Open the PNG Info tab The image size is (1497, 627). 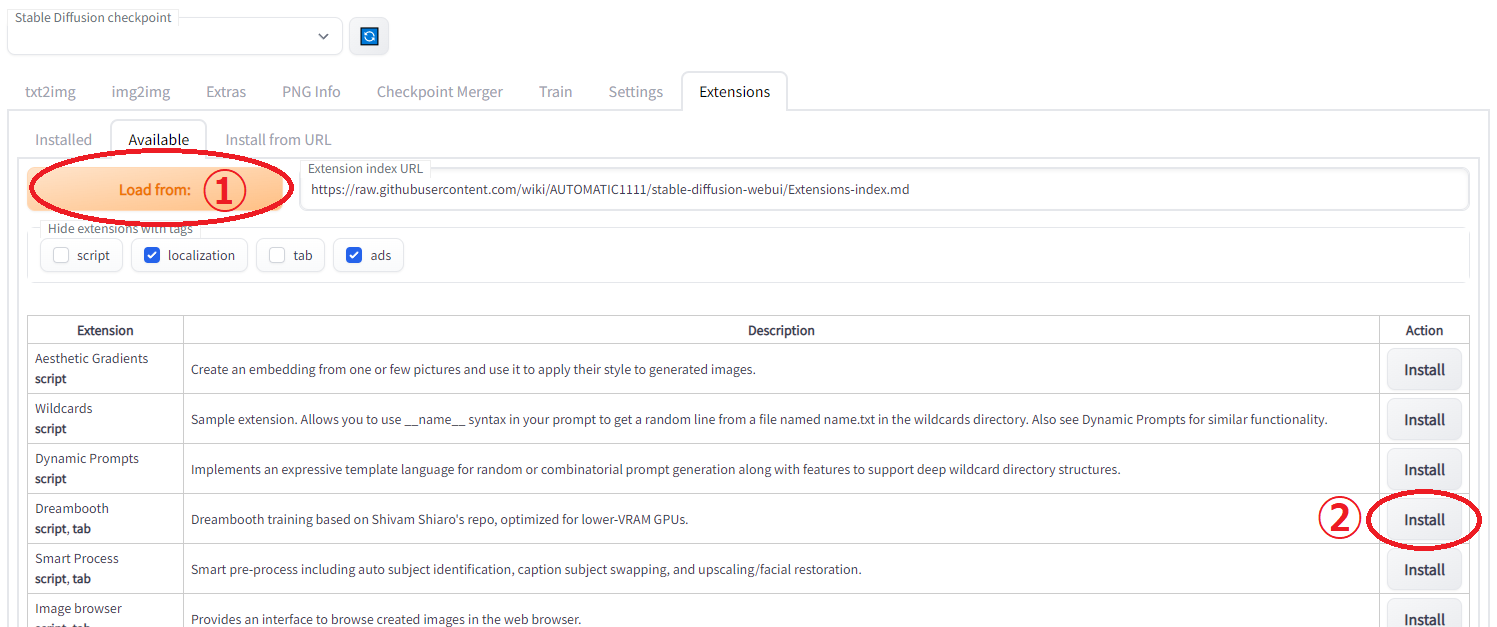[311, 92]
